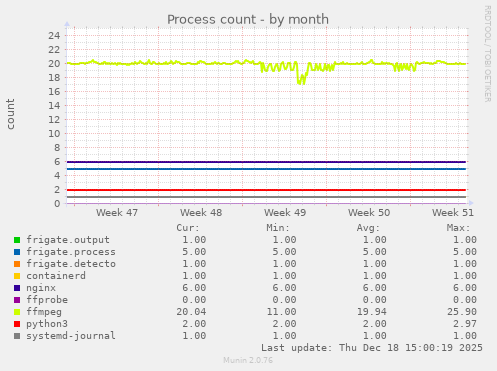
Task: Click the blue frigate.process legend swatch
Action: (17, 252)
